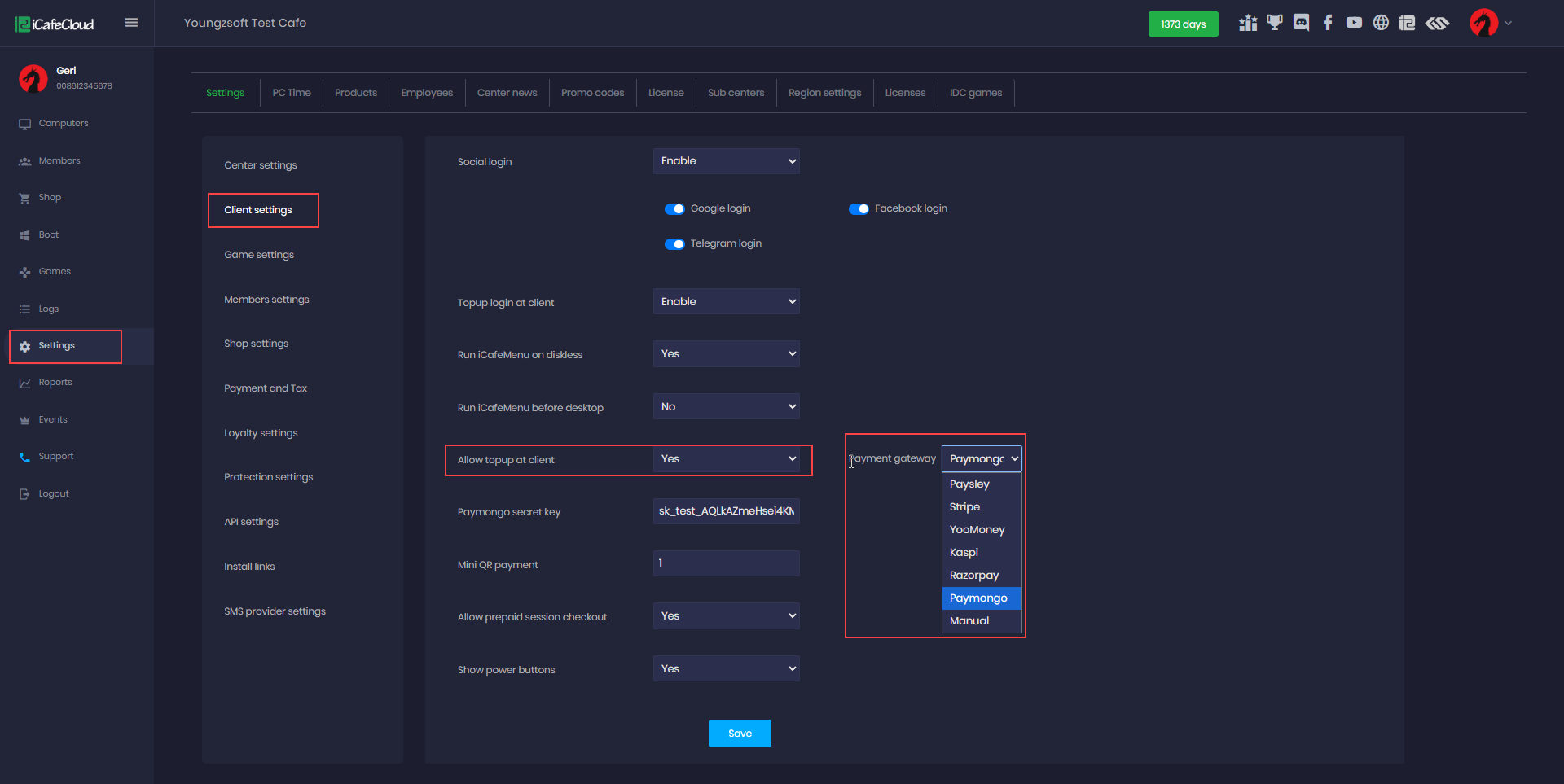The image size is (1564, 784).
Task: Expand the account avatar chevron menu
Action: pyautogui.click(x=1509, y=23)
